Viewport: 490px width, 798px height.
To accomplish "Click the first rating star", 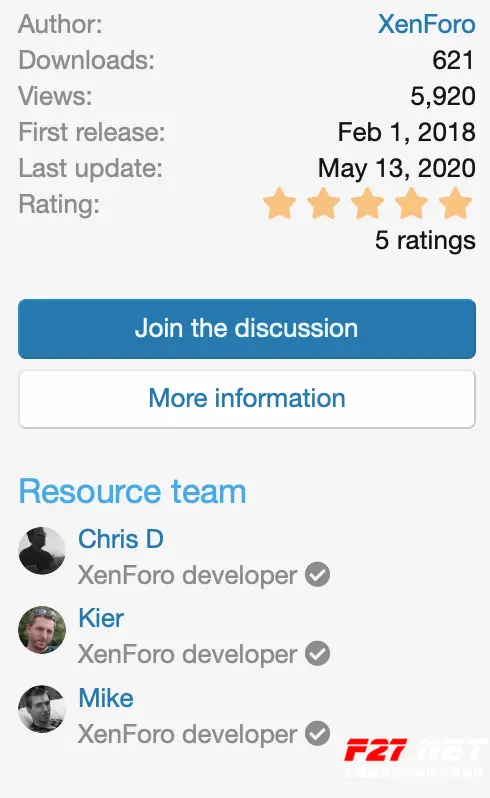I will tap(280, 203).
